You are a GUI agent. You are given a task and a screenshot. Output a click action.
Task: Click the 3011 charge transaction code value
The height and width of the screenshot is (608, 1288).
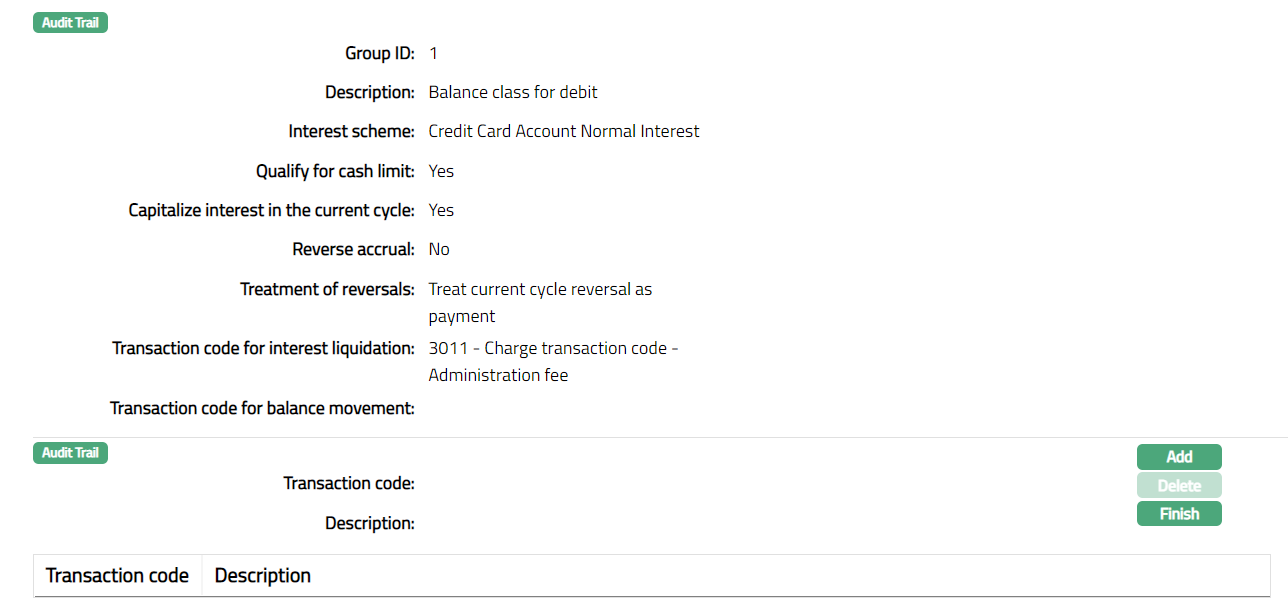(553, 361)
